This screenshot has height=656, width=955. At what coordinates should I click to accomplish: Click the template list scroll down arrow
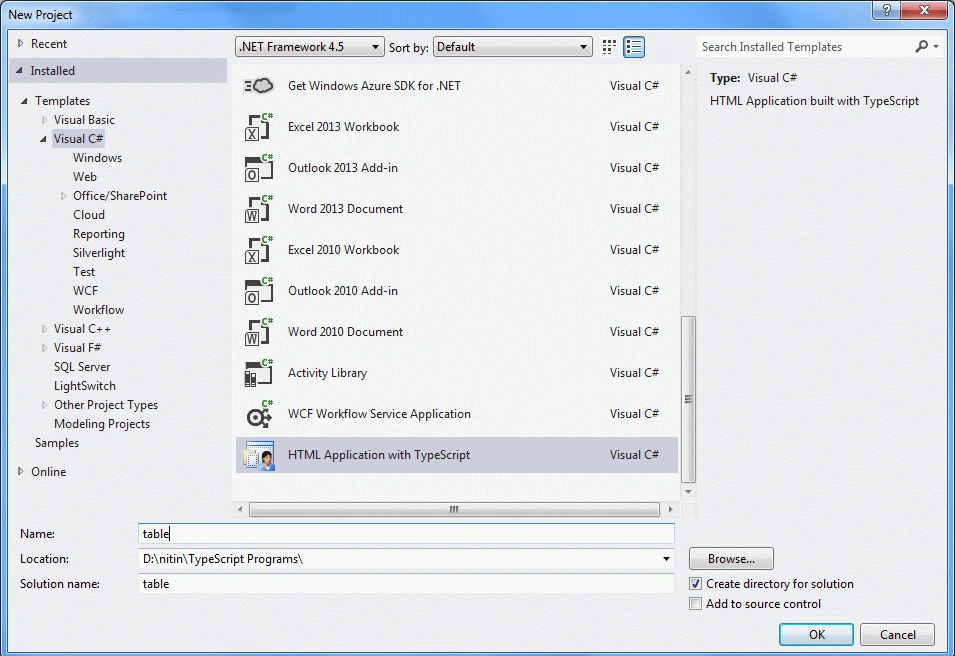coord(688,492)
